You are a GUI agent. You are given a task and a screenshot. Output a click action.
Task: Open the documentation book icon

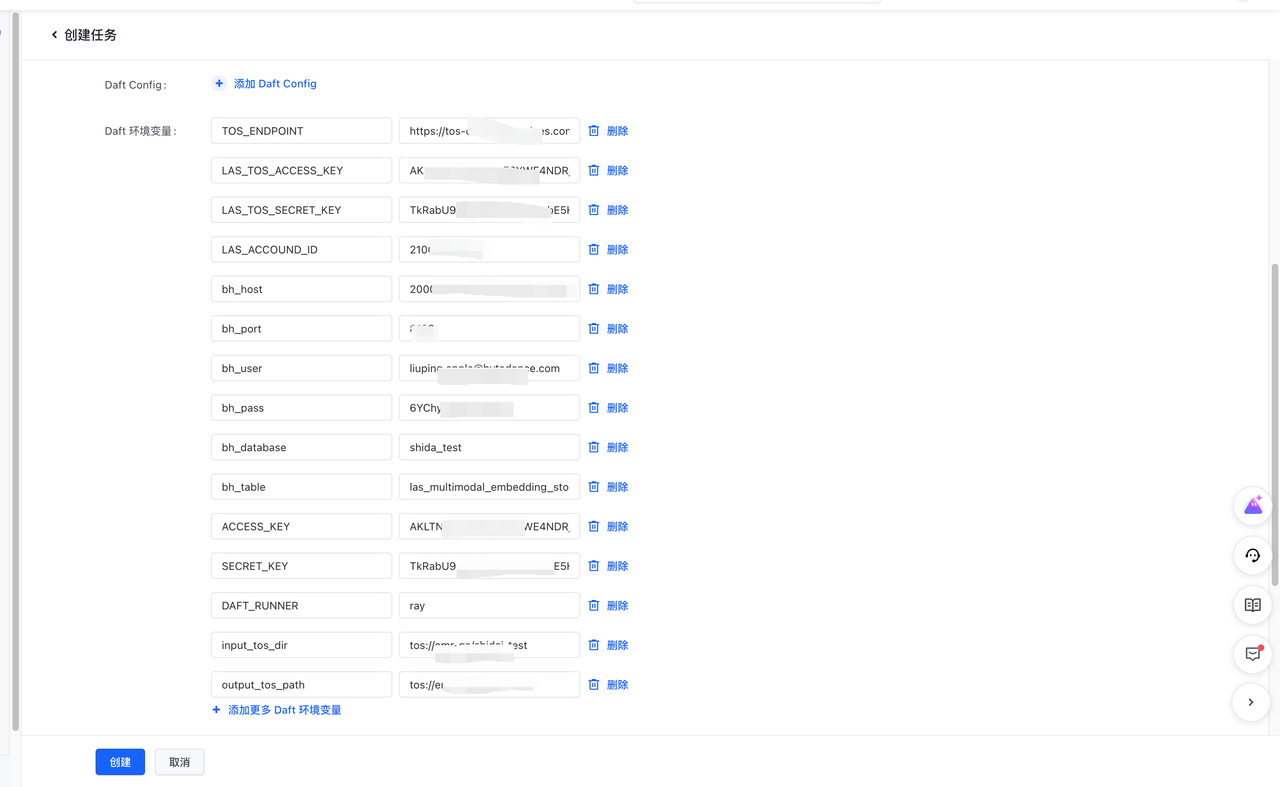1253,605
